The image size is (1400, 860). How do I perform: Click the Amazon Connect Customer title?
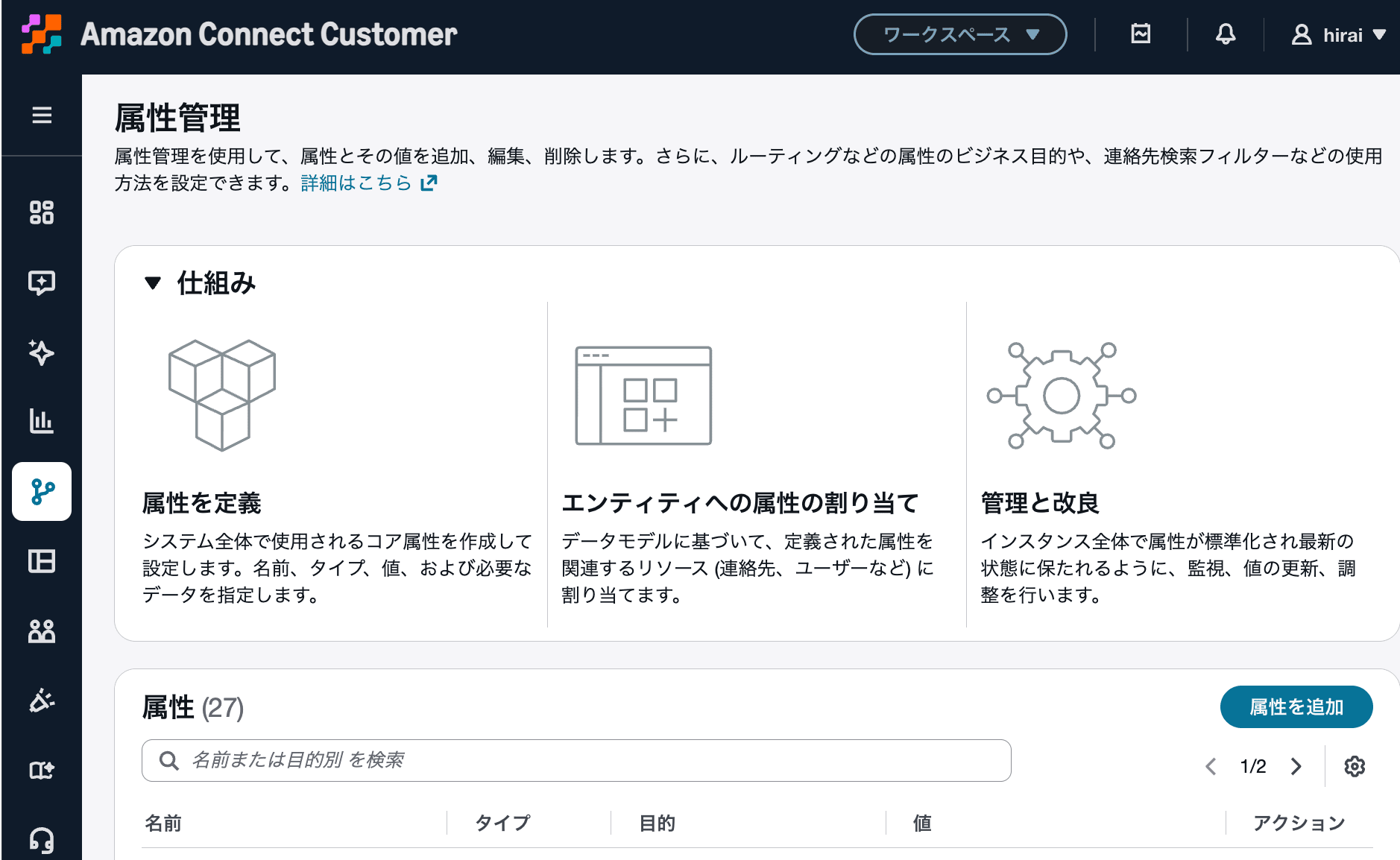pos(269,34)
